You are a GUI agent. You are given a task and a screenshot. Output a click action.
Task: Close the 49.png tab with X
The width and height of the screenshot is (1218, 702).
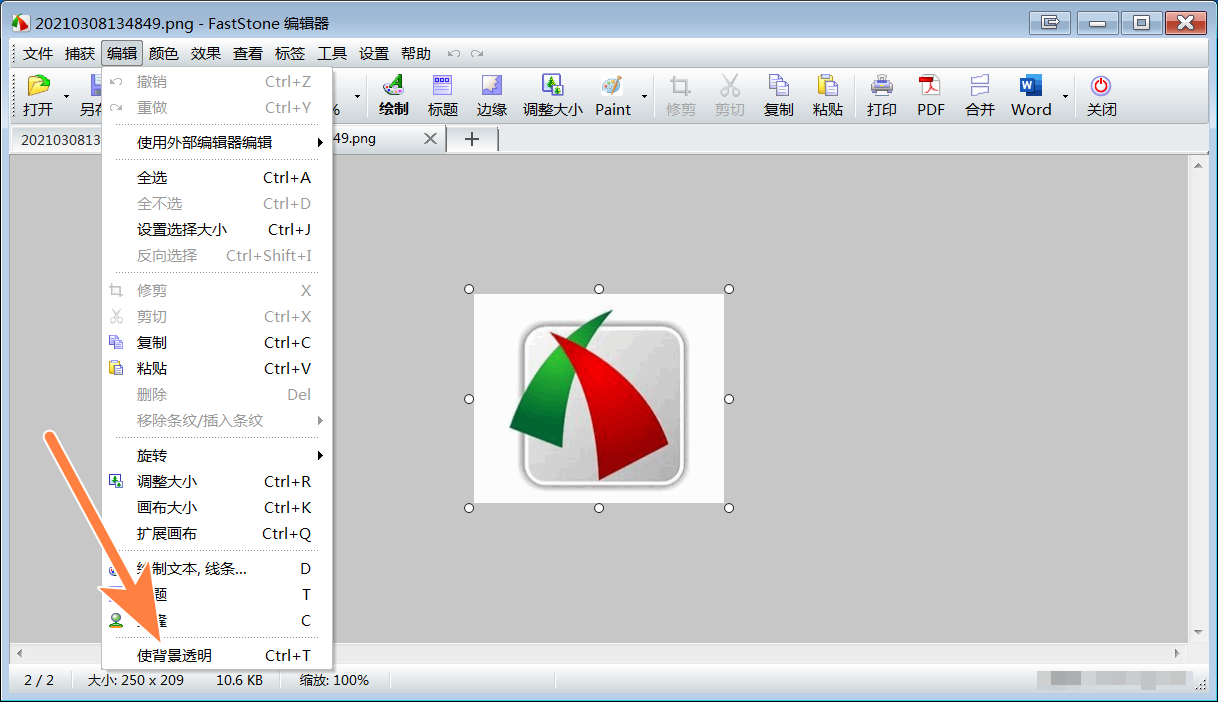(430, 139)
